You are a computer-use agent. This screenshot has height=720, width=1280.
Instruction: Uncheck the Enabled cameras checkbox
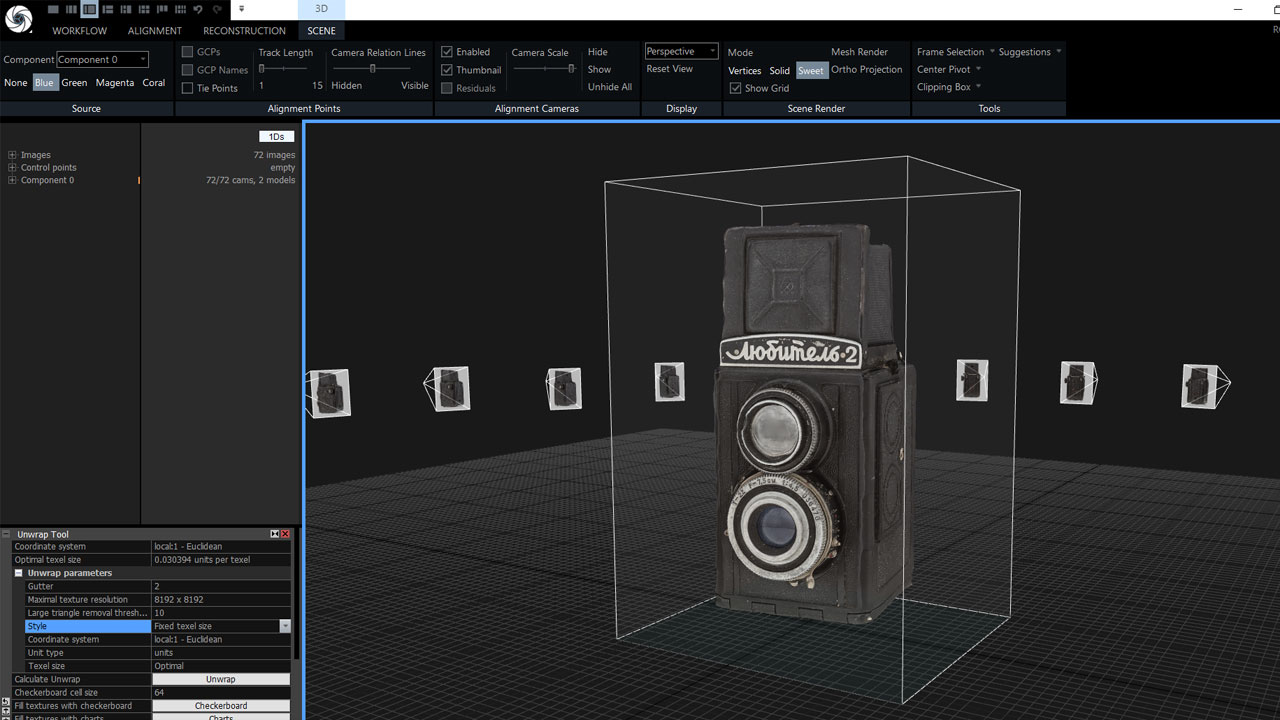pyautogui.click(x=447, y=52)
